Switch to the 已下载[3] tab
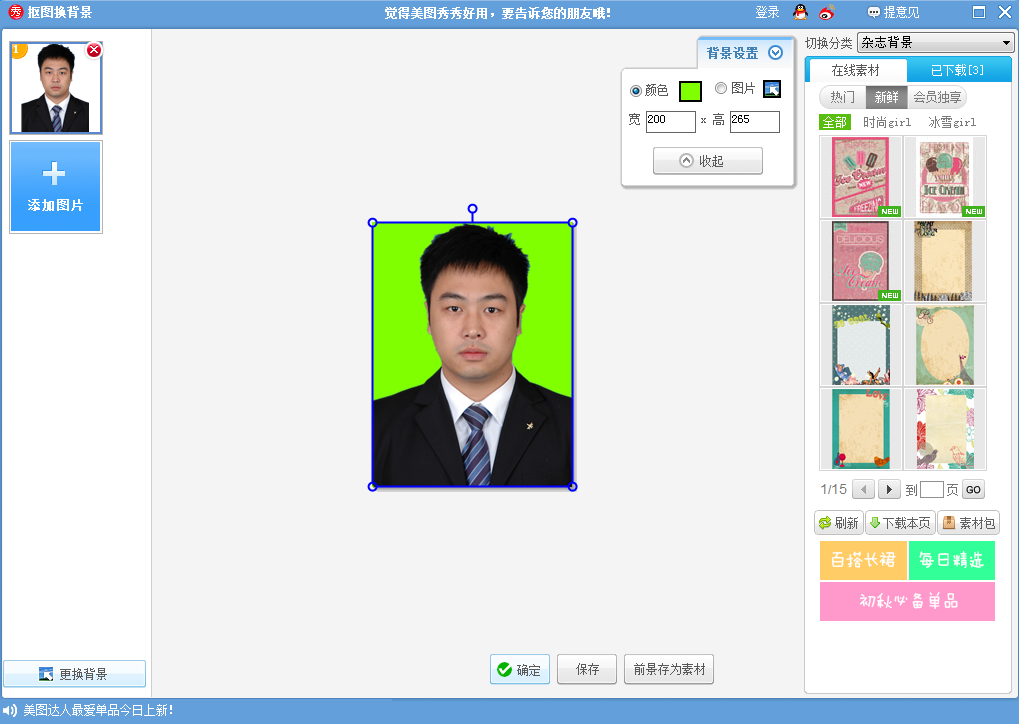The image size is (1019, 724). pos(957,70)
